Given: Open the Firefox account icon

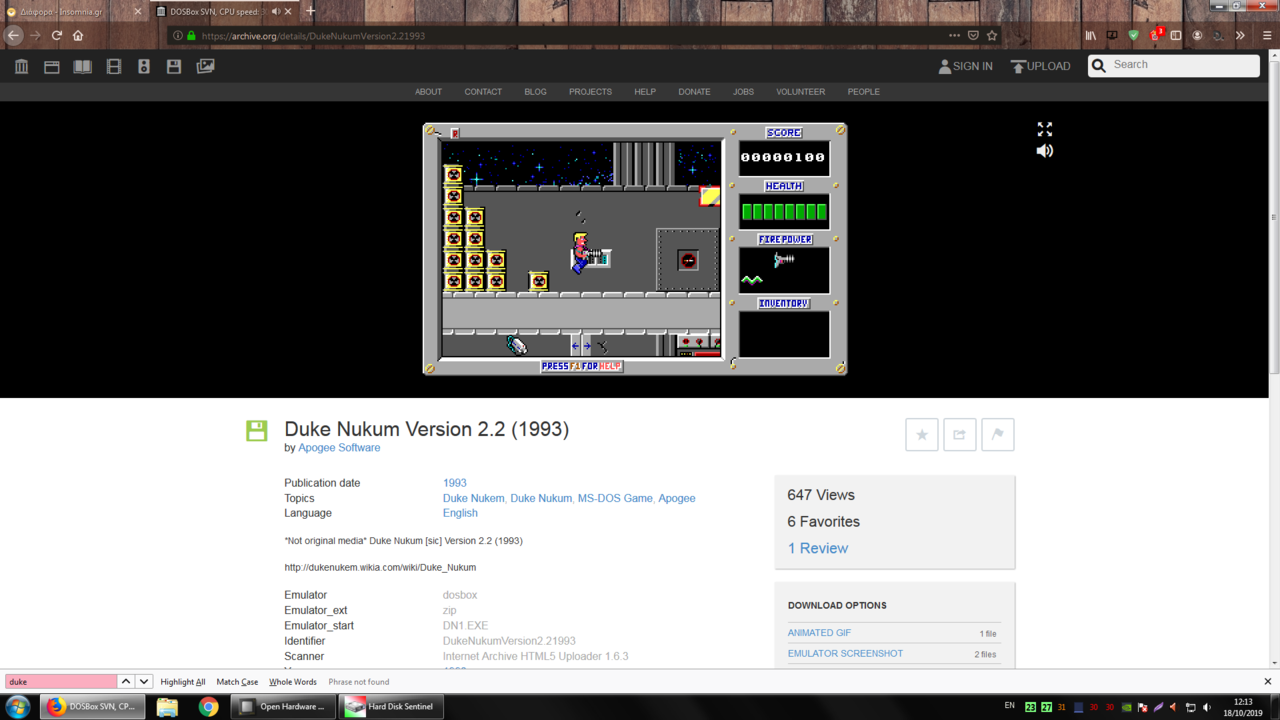Looking at the screenshot, I should (1197, 35).
